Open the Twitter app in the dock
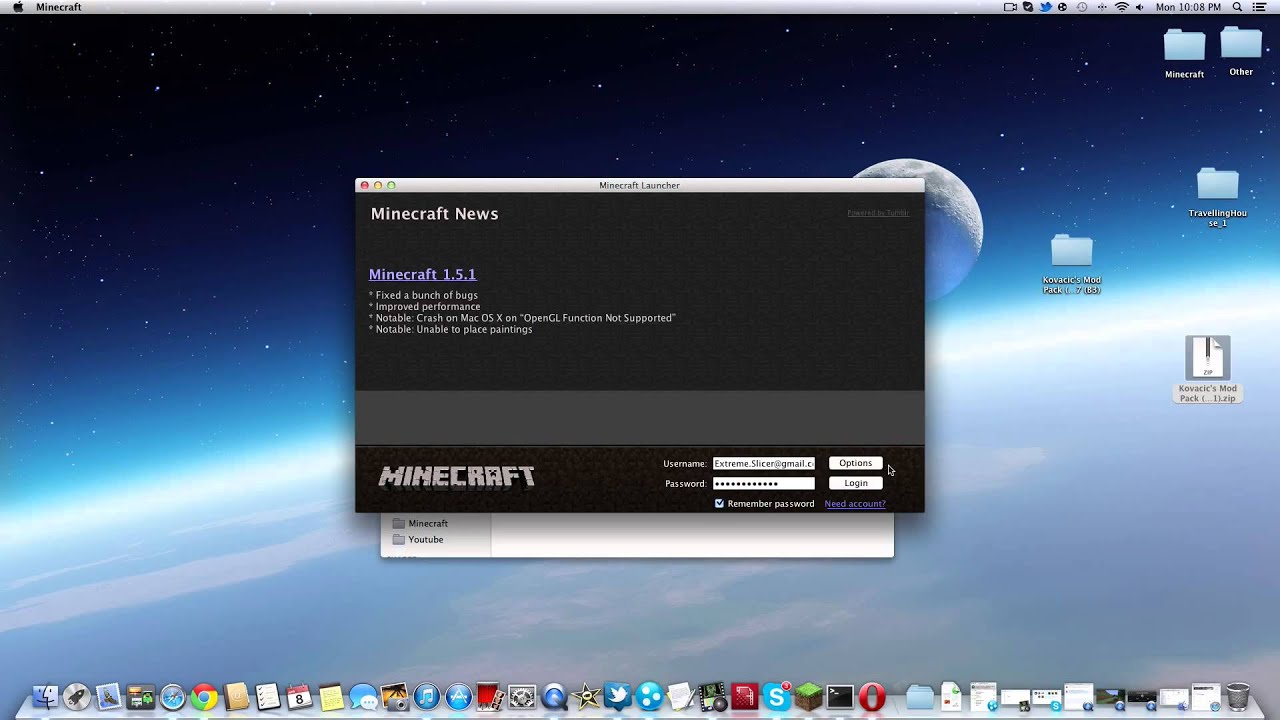This screenshot has height=720, width=1280. tap(617, 695)
